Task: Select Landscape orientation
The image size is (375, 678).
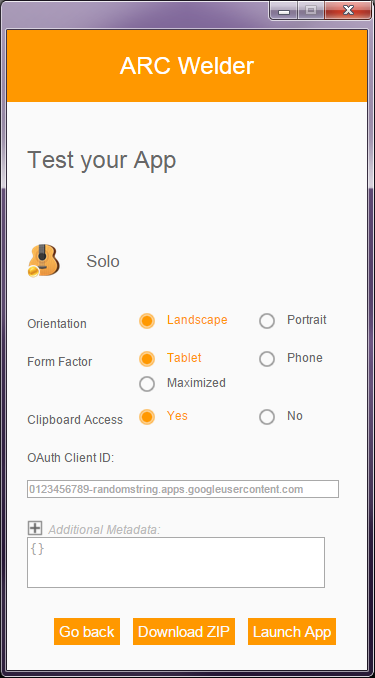Action: coord(147,321)
